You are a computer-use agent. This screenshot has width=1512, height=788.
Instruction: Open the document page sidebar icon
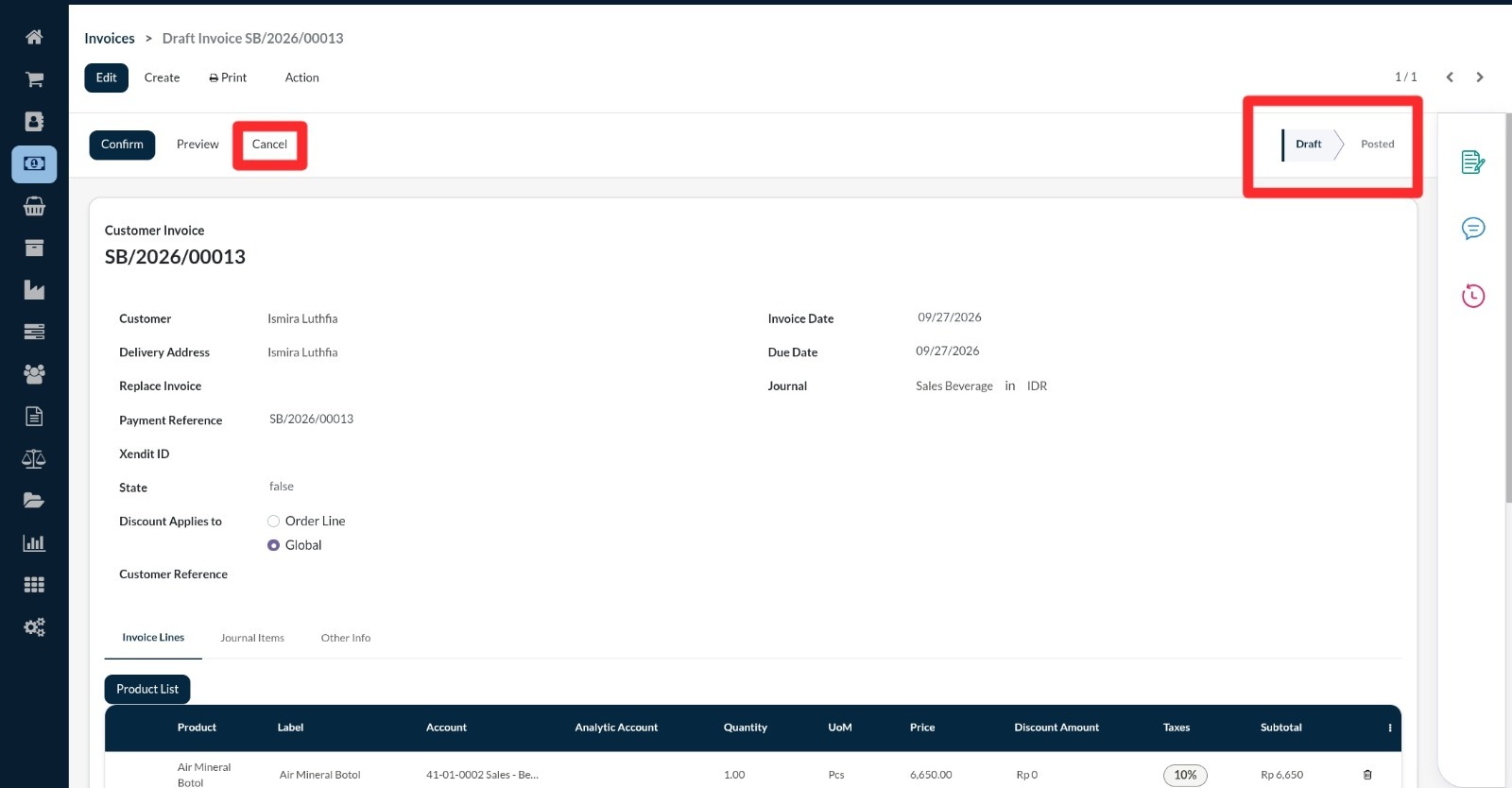[34, 417]
